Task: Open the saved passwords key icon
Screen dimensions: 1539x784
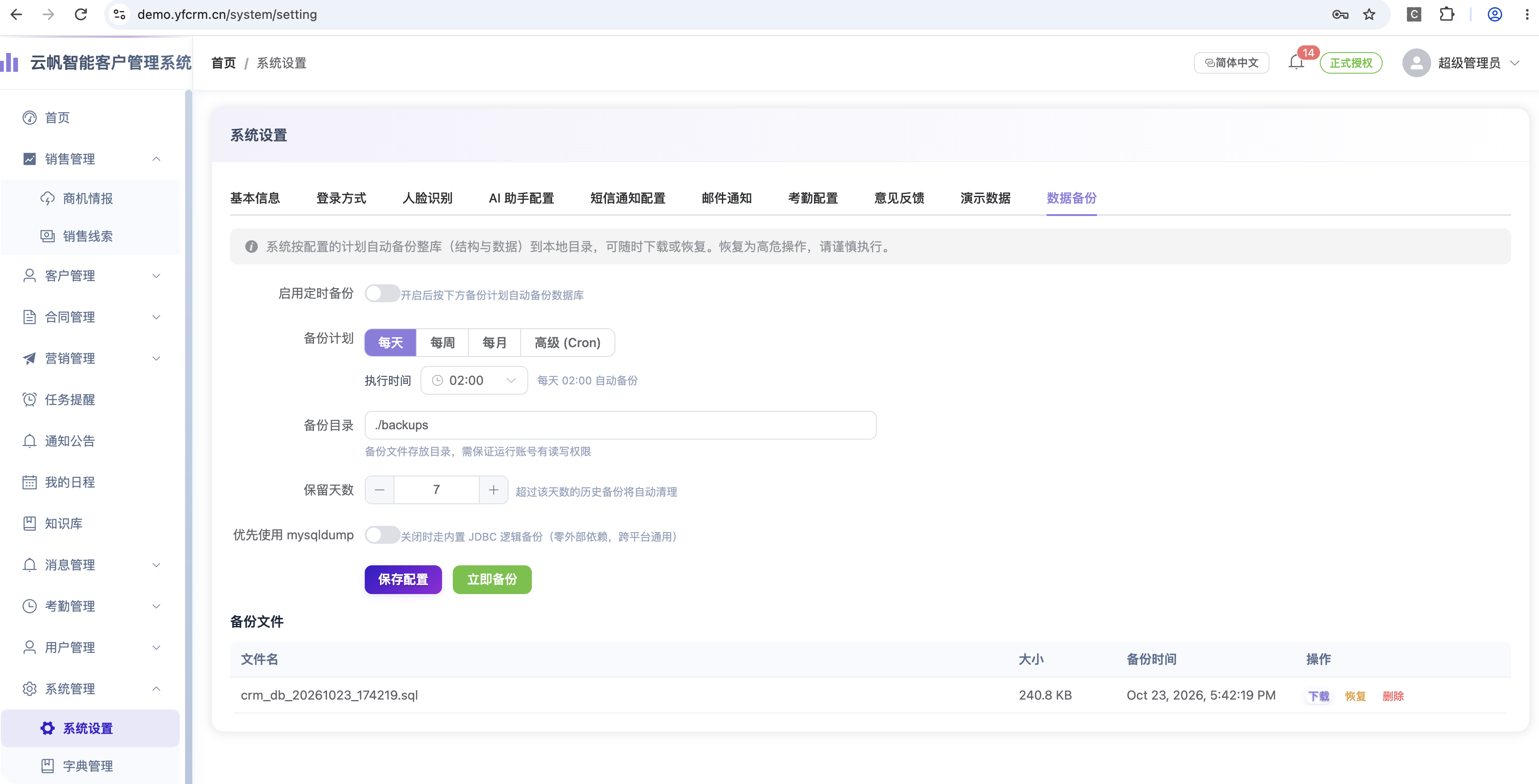Action: [1340, 14]
